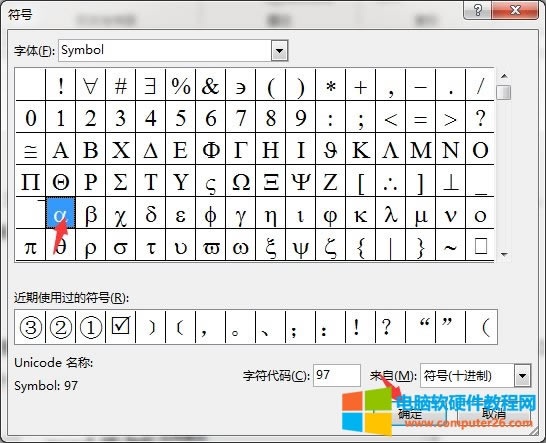Choose the capital Sigma Σ symbol
Image resolution: width=546 pixels, height=443 pixels.
pyautogui.click(x=120, y=181)
